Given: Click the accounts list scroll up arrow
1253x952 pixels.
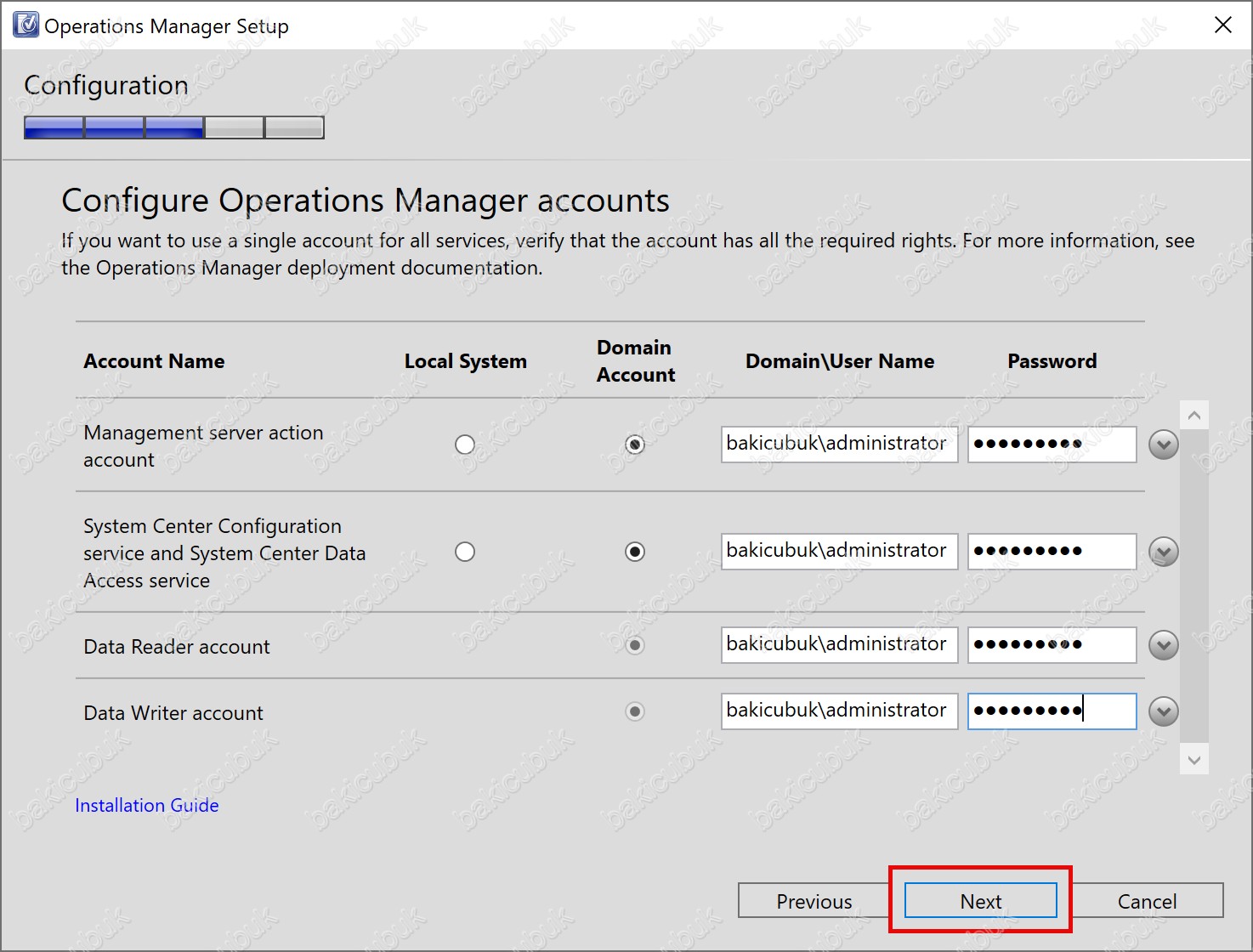Looking at the screenshot, I should point(1194,416).
